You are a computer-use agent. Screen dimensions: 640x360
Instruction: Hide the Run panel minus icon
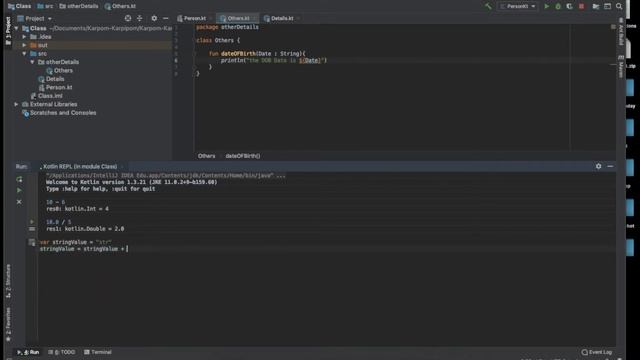click(x=610, y=166)
